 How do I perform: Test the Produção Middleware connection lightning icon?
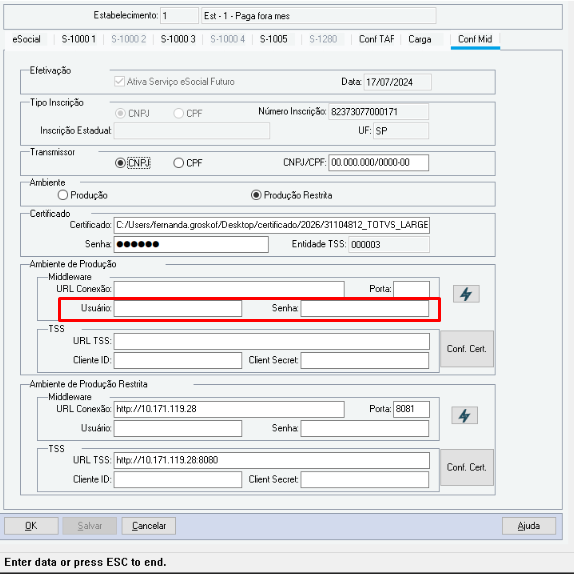466,294
